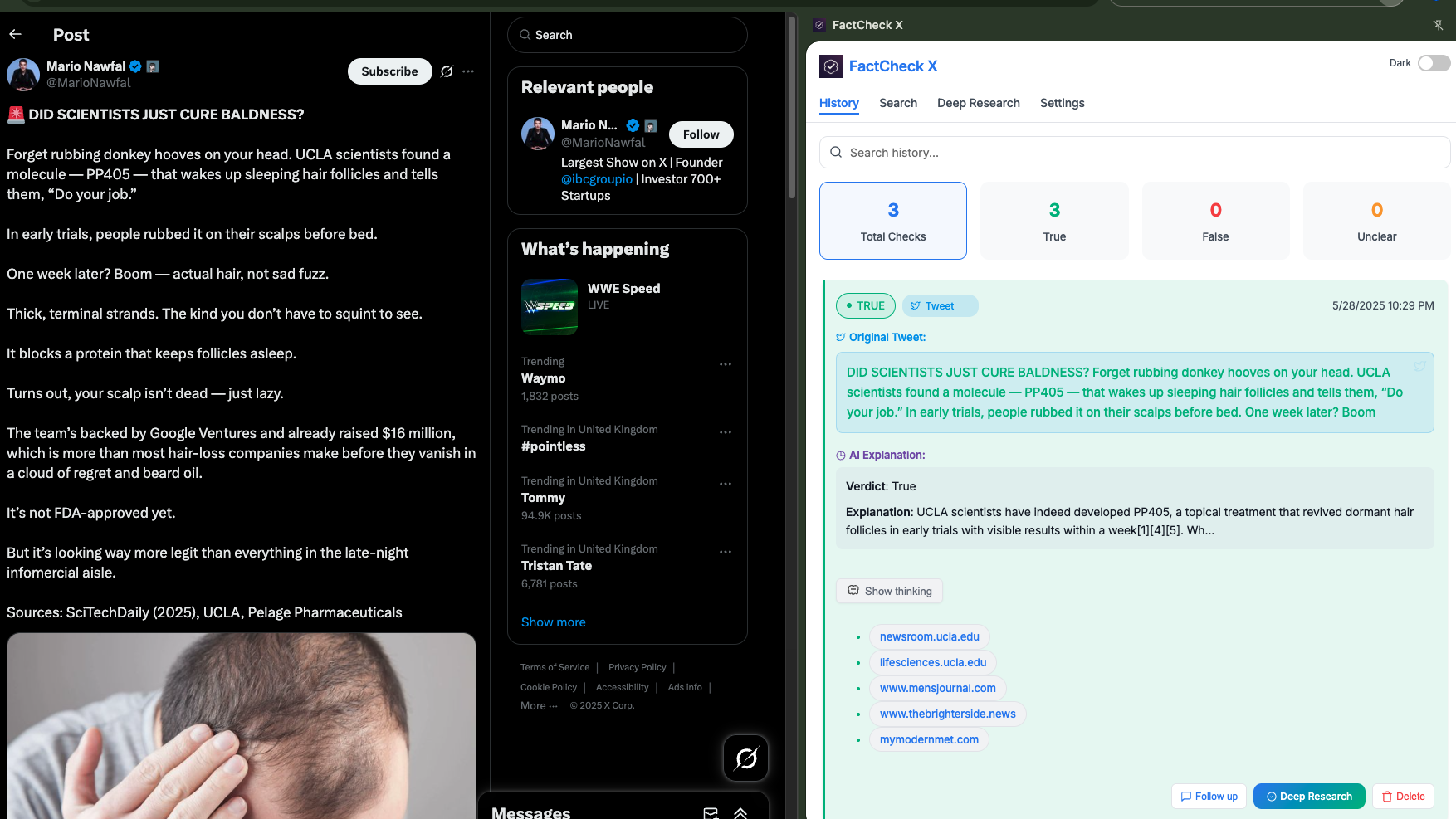Click avatar in Relevant people card
Screen dimensions: 1456x819
[x=538, y=134]
